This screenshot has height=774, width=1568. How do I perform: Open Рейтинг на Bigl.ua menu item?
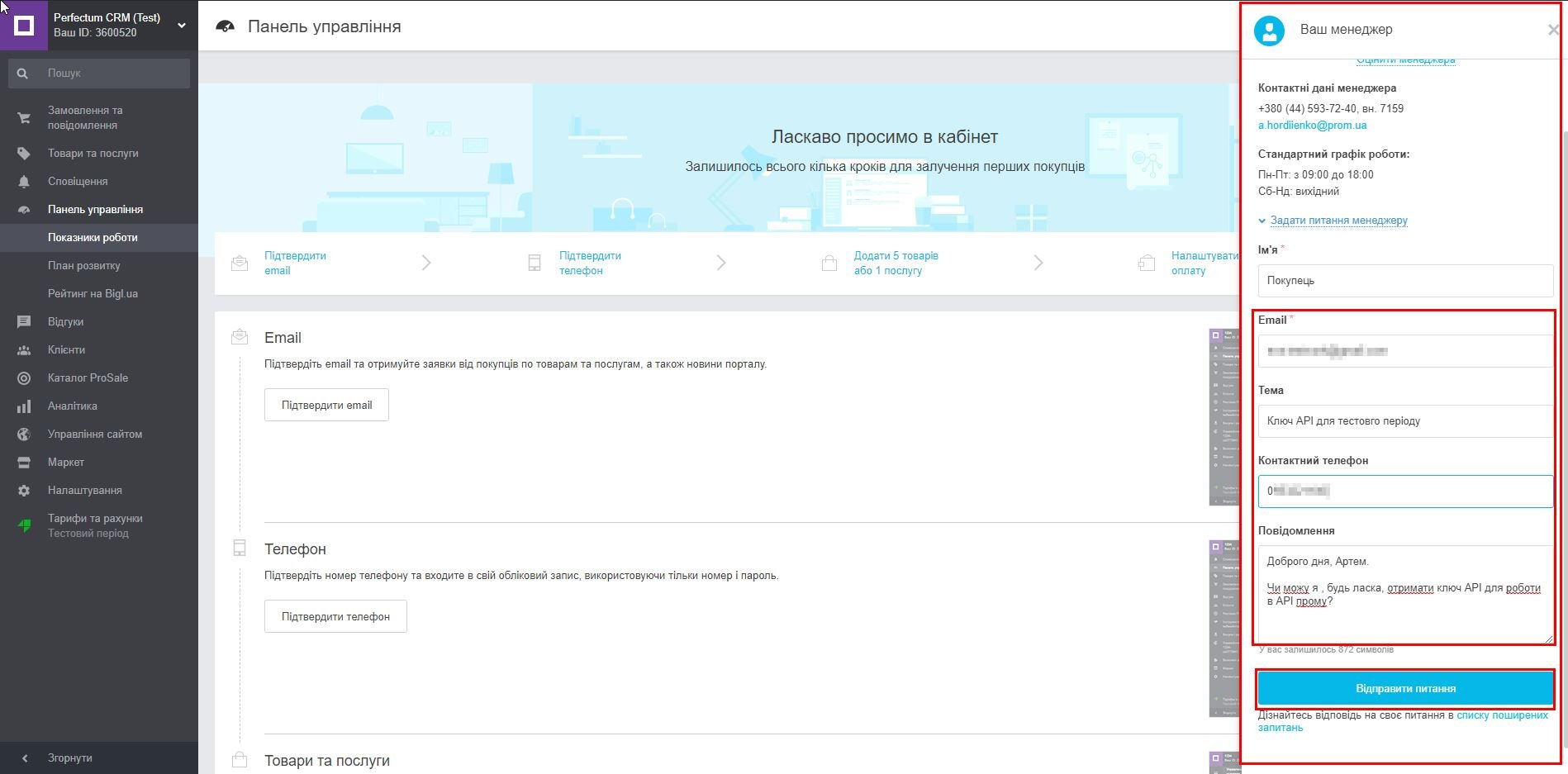[x=93, y=294]
